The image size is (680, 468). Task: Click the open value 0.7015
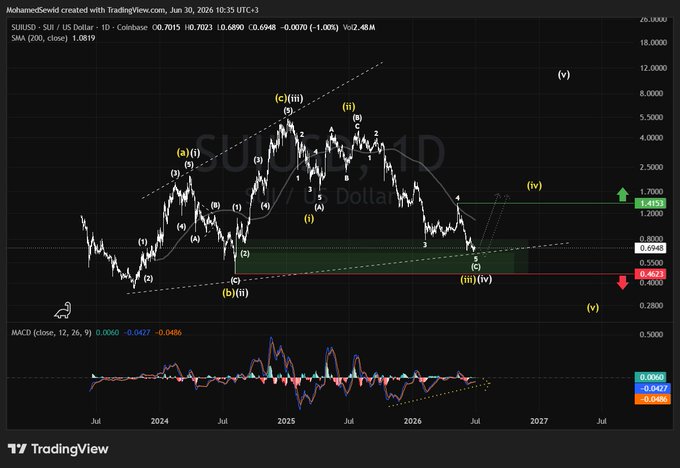(x=166, y=27)
